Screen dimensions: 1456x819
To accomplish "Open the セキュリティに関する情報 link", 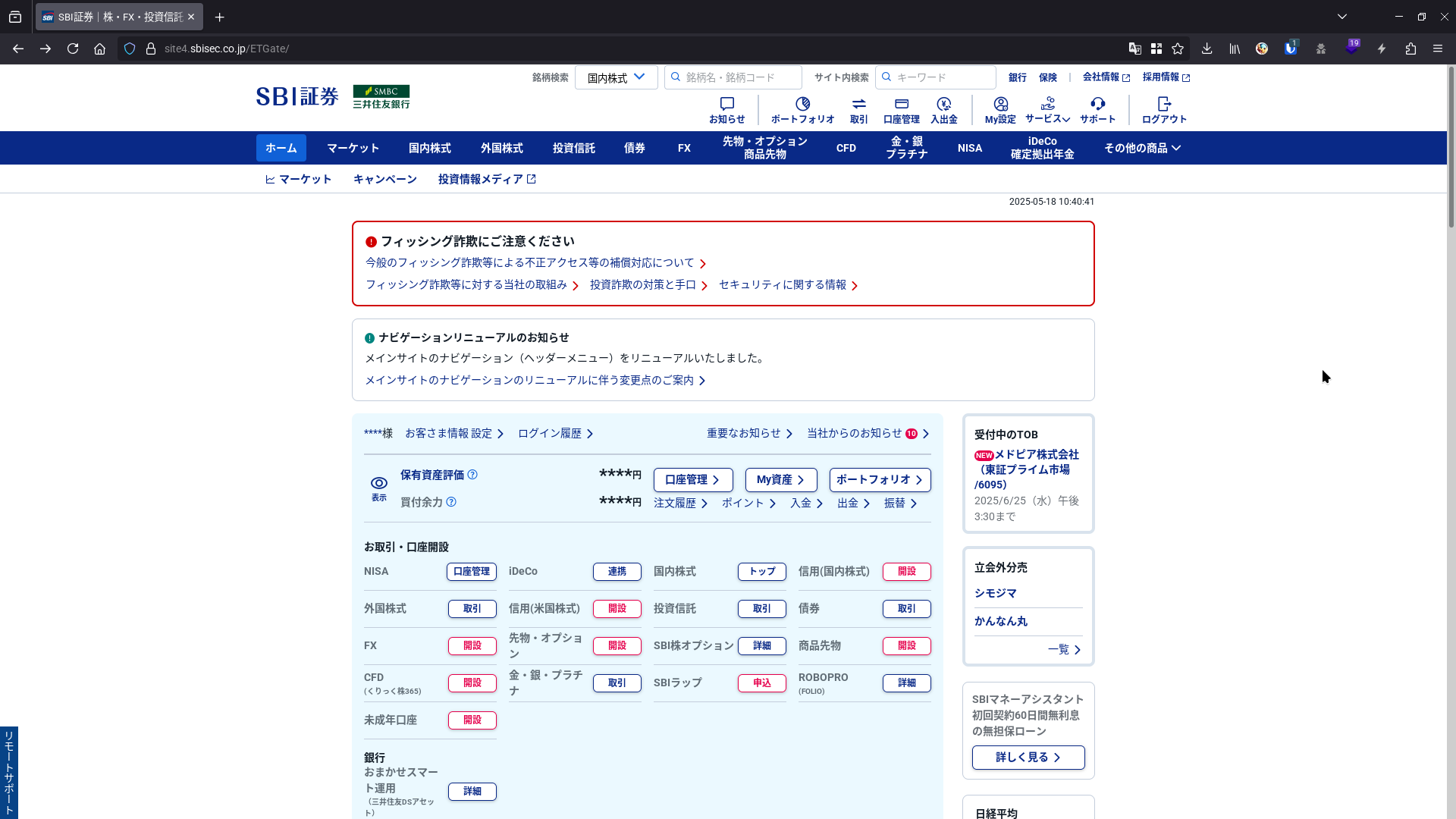I will pos(788,284).
